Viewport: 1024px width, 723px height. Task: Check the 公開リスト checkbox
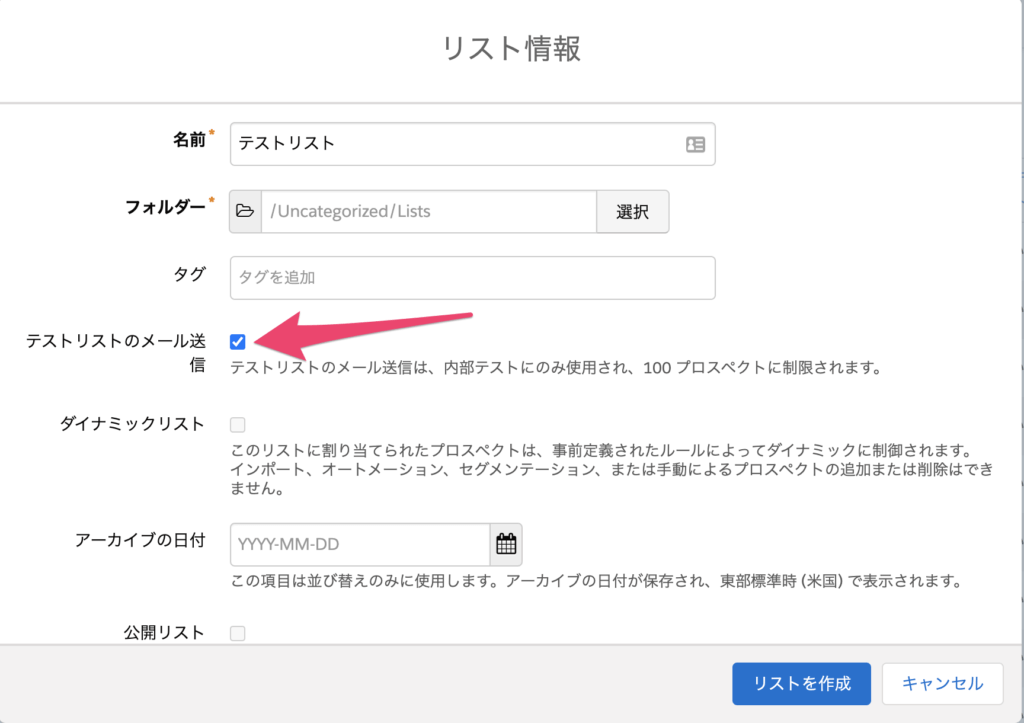click(237, 632)
